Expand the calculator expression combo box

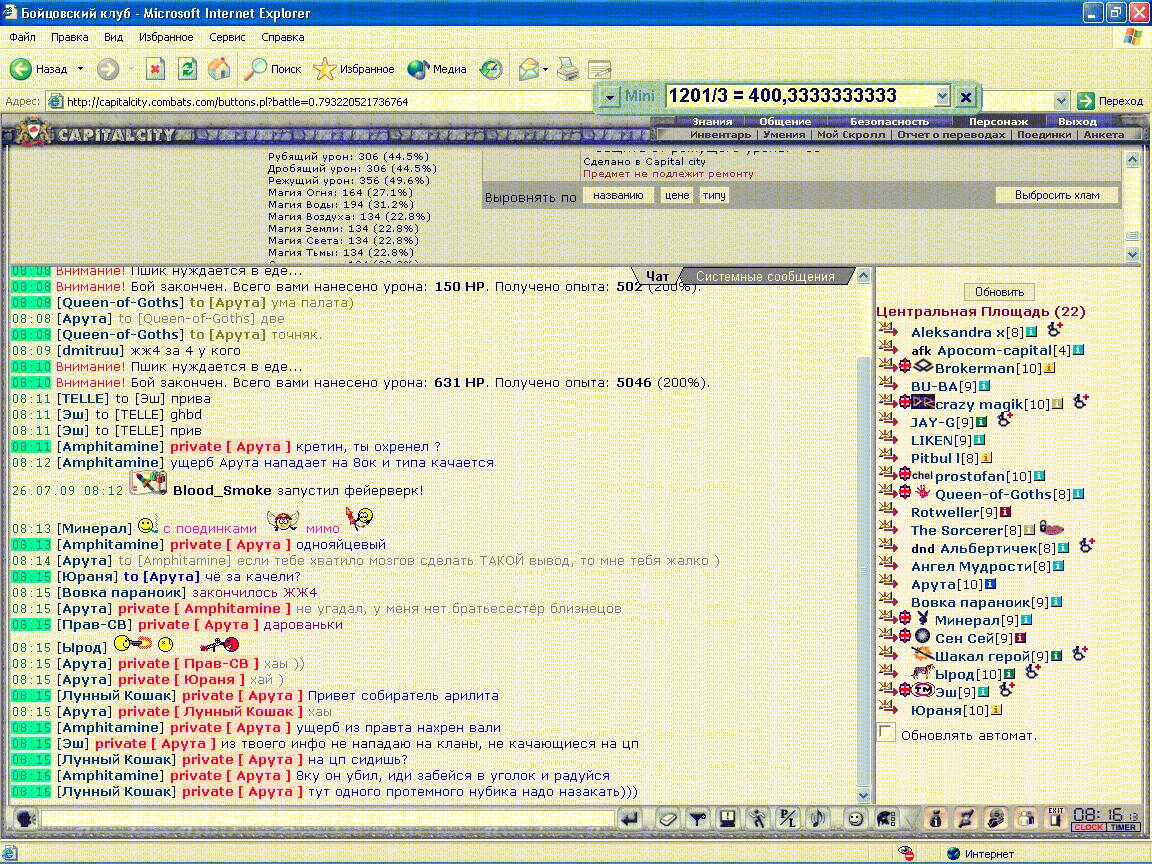pos(943,96)
